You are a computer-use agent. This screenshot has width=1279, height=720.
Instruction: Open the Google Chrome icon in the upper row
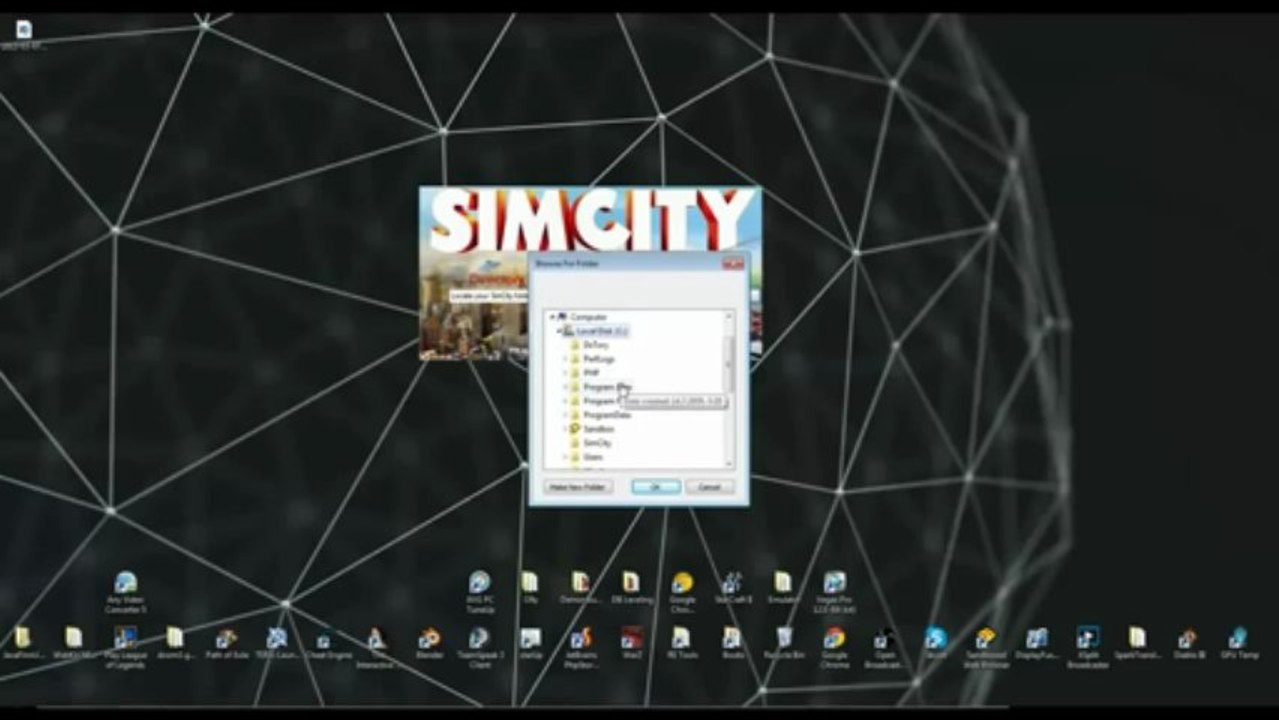(682, 590)
